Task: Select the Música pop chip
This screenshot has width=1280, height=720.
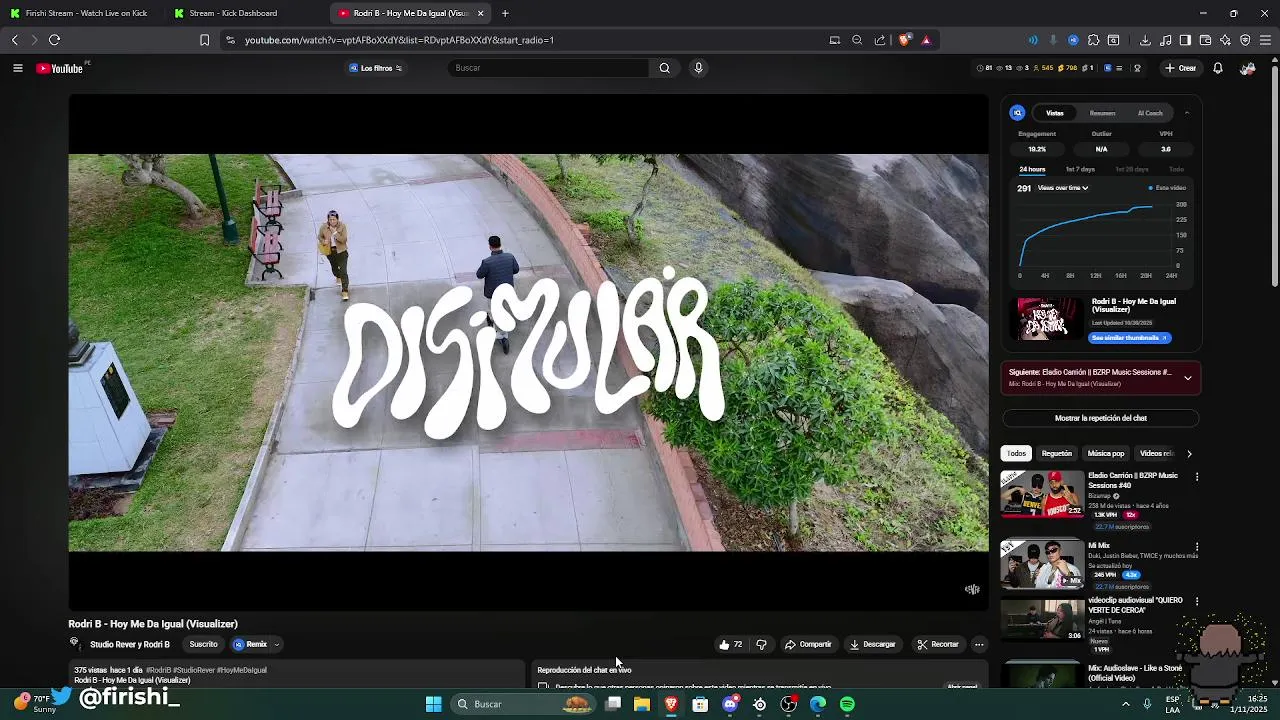Action: pos(1106,454)
